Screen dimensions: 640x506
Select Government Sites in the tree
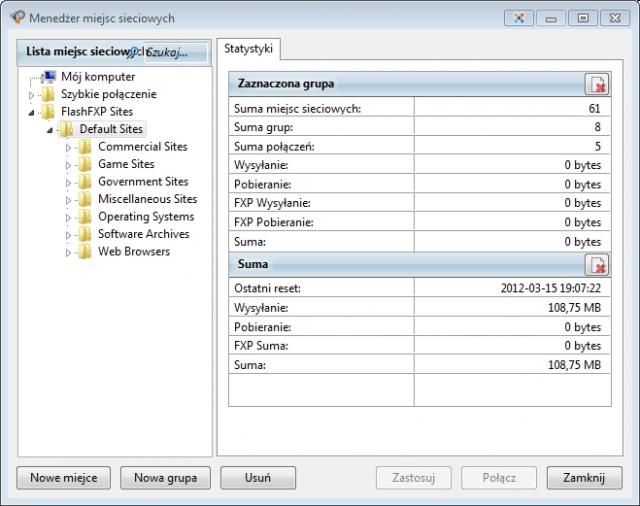pyautogui.click(x=143, y=182)
